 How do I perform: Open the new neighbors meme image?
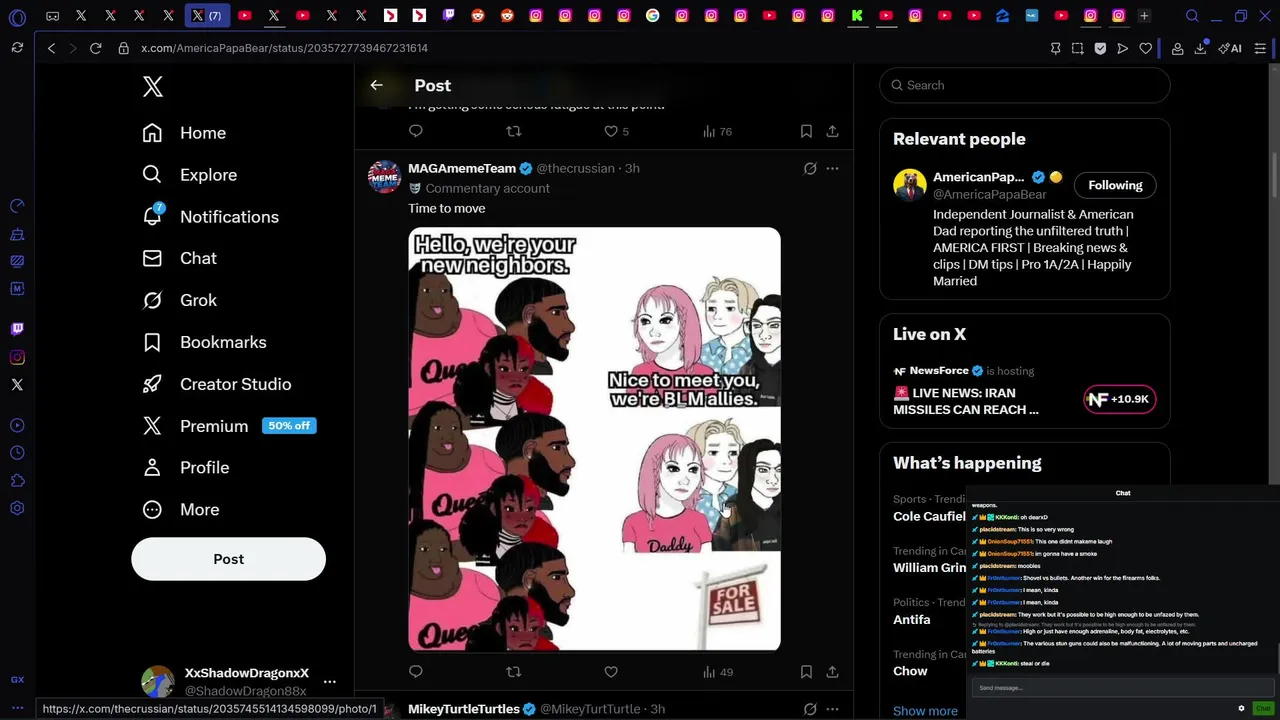click(x=594, y=439)
